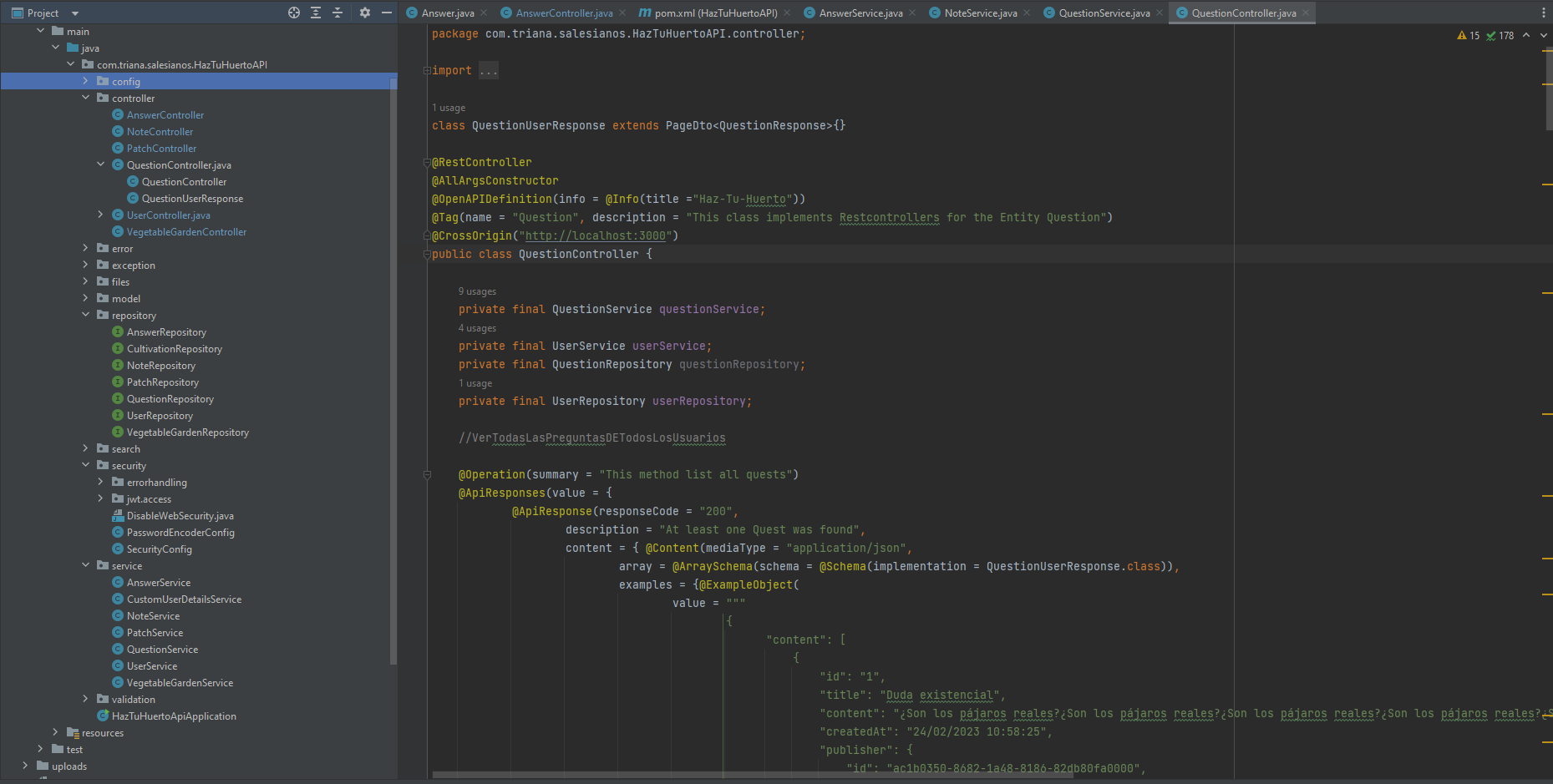Open Project panel settings gear

(x=365, y=13)
